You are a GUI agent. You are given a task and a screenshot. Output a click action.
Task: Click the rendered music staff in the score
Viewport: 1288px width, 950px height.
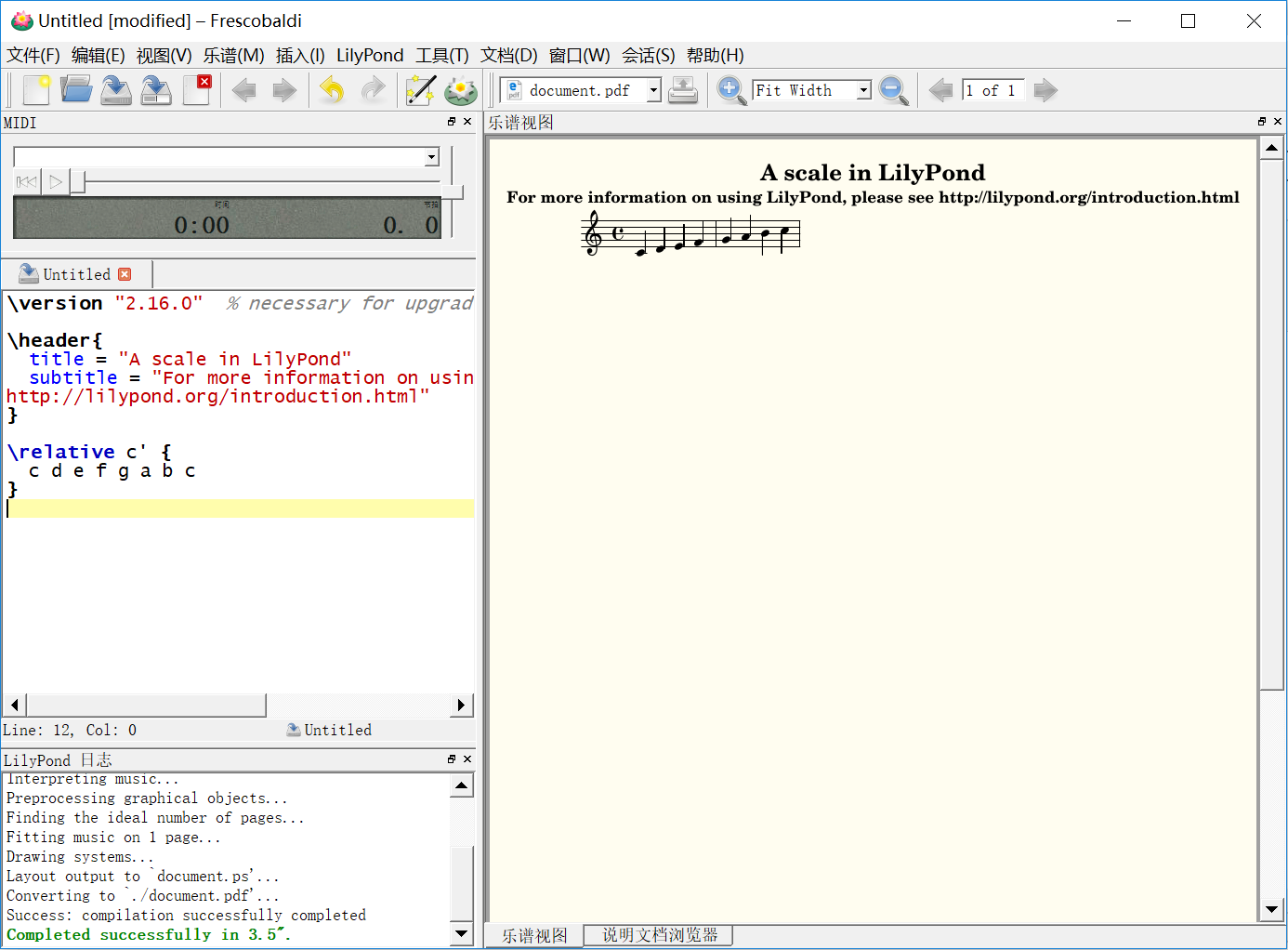point(690,234)
